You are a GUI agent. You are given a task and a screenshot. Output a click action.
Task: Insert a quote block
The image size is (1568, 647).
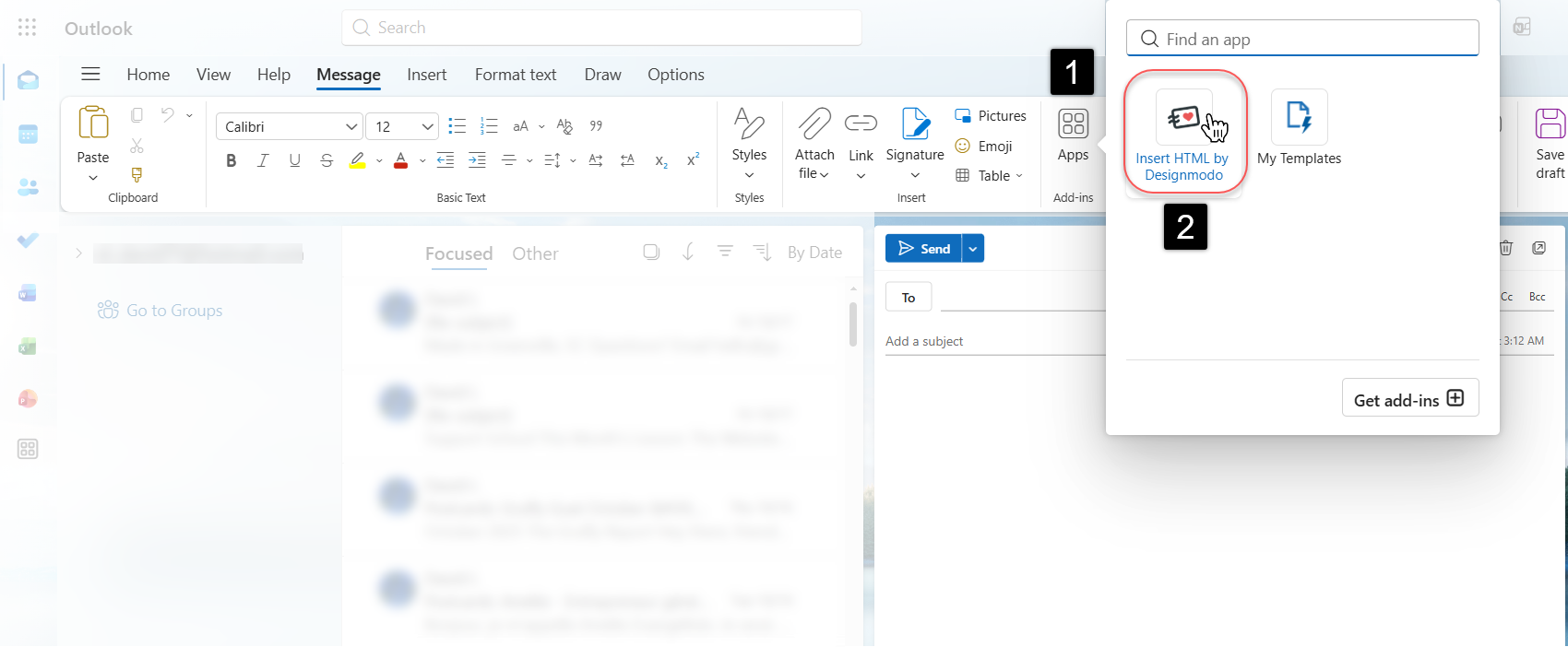click(x=596, y=126)
